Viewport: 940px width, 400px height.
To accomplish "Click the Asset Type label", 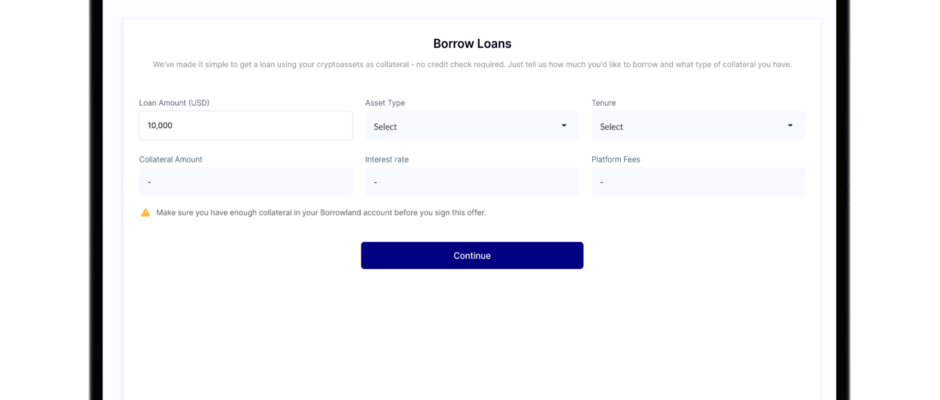I will (385, 103).
